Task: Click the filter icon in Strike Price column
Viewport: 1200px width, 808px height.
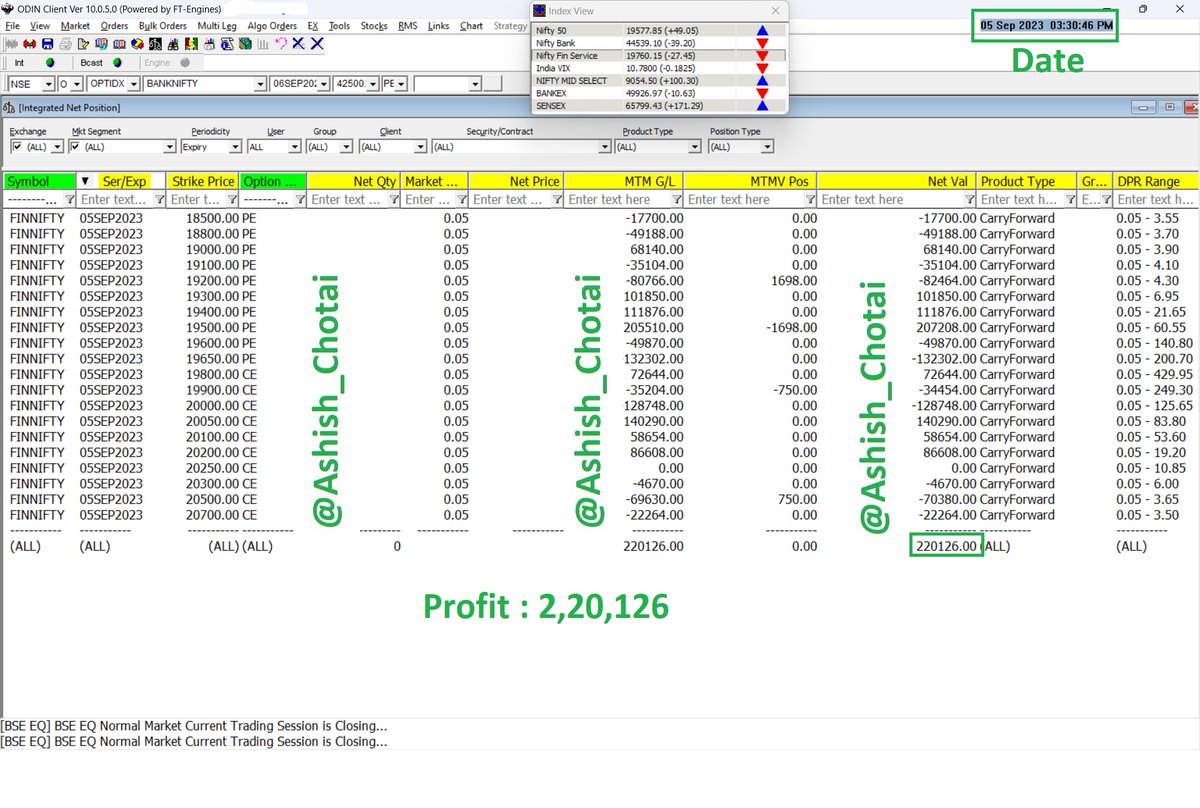Action: [x=231, y=199]
